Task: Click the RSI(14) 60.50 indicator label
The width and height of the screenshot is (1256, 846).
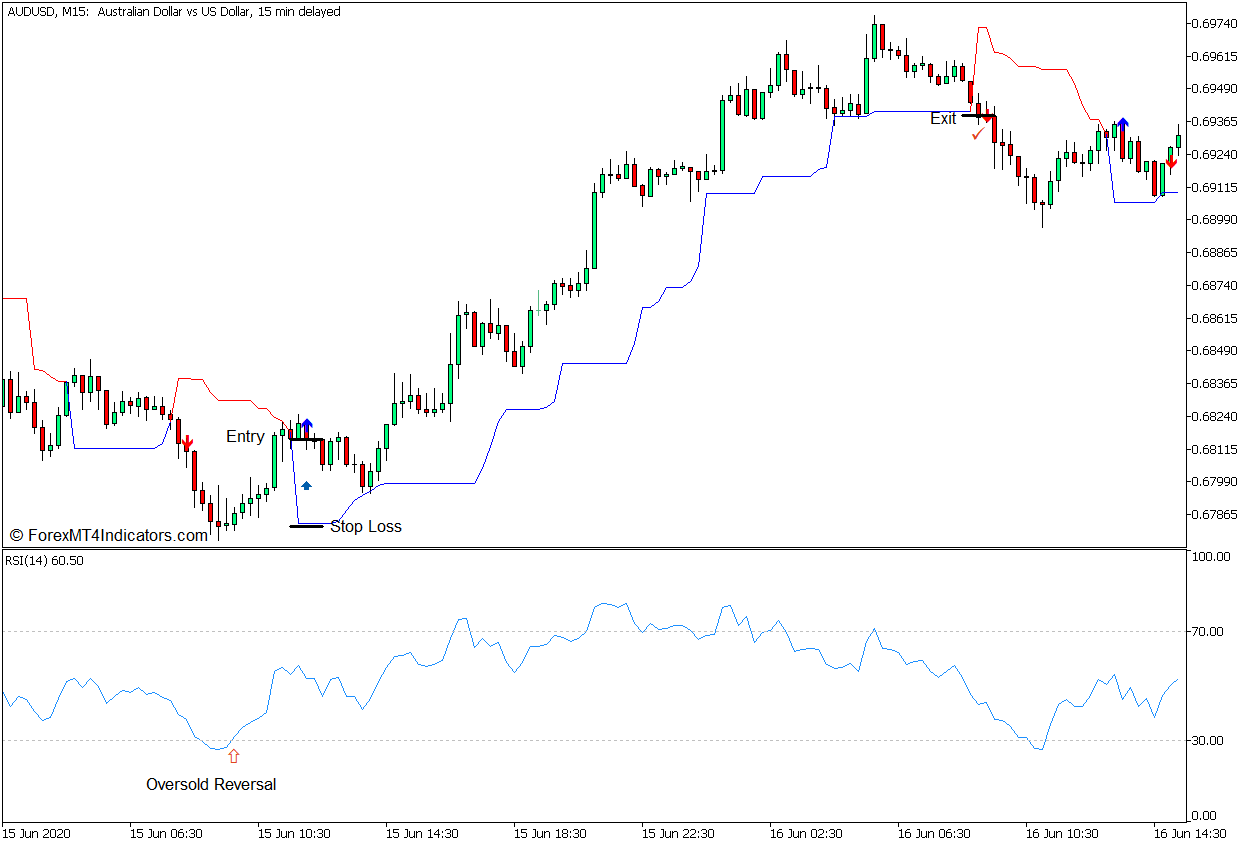Action: coord(44,560)
